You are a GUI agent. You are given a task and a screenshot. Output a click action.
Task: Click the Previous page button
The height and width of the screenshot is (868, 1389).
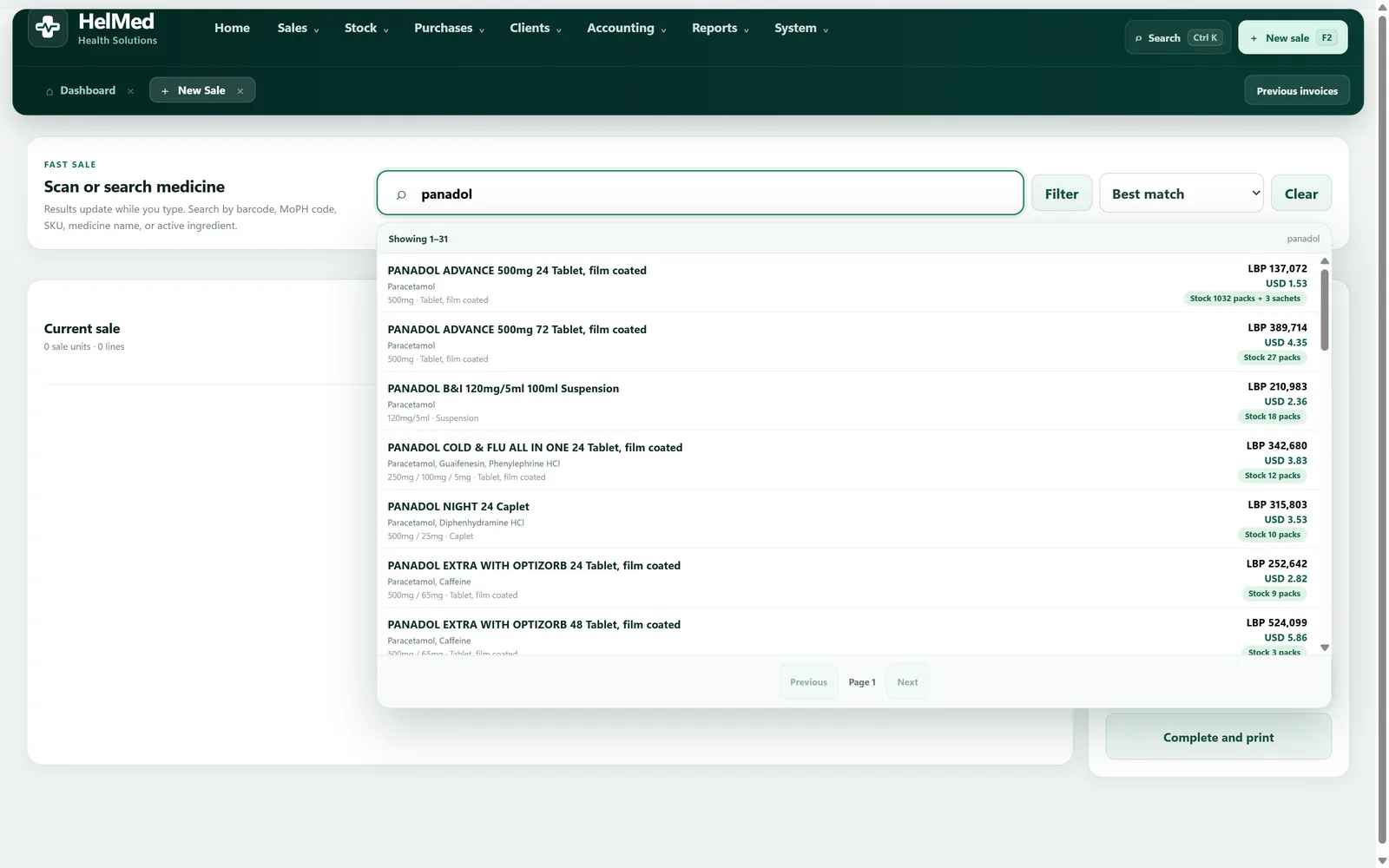808,682
